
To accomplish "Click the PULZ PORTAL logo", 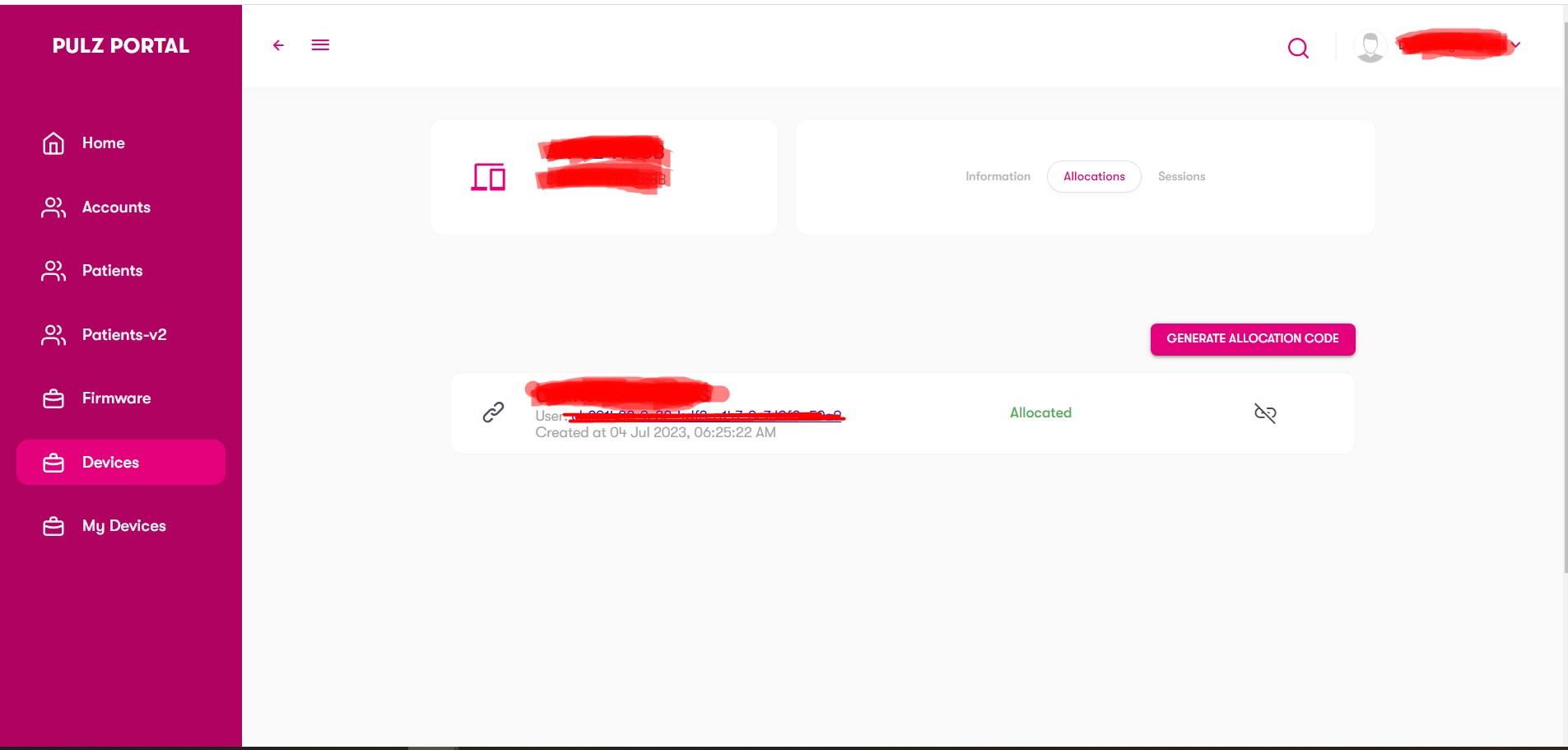I will [x=121, y=46].
